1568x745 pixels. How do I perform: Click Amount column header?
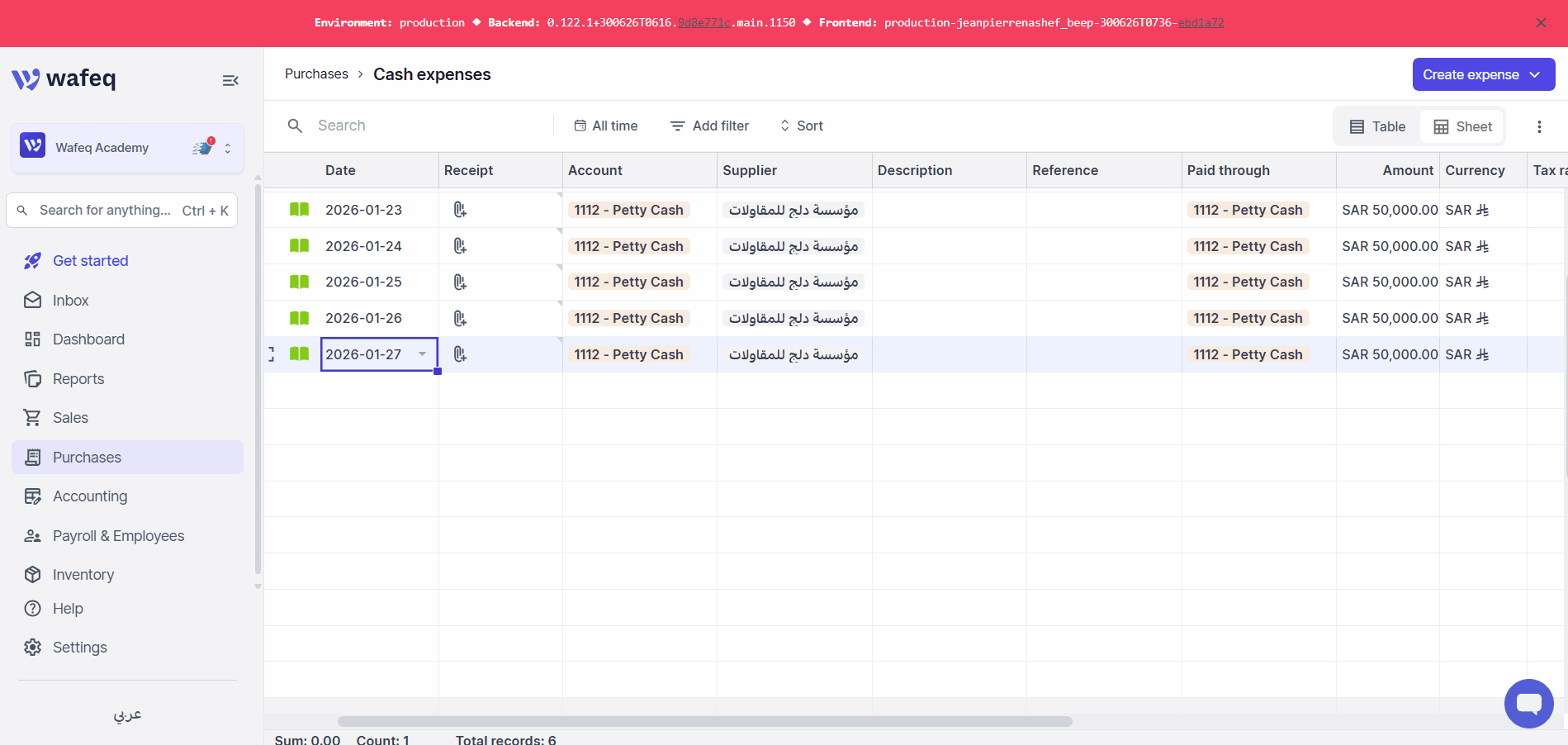coord(1387,170)
